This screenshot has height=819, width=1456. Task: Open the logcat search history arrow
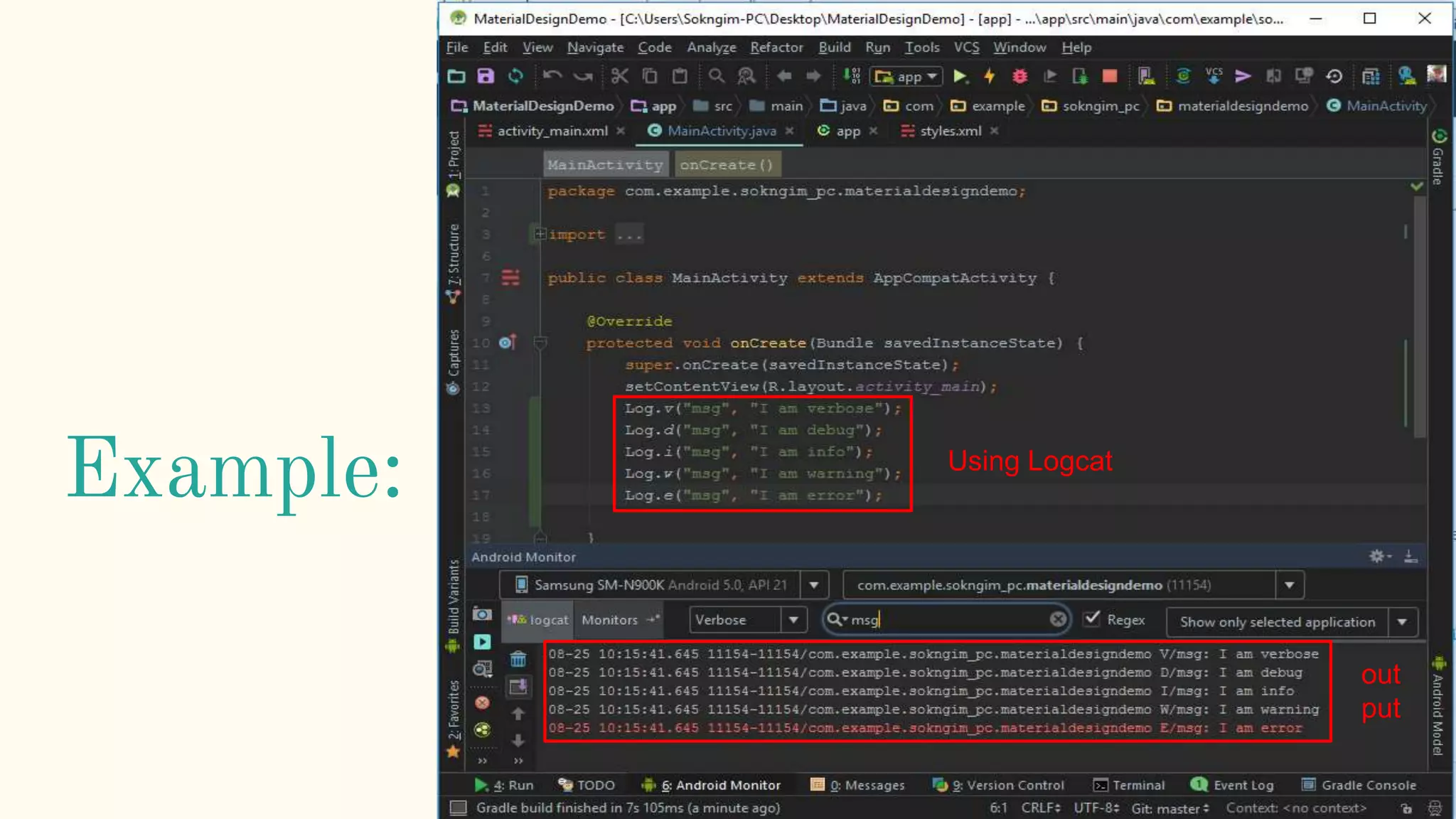[x=836, y=619]
